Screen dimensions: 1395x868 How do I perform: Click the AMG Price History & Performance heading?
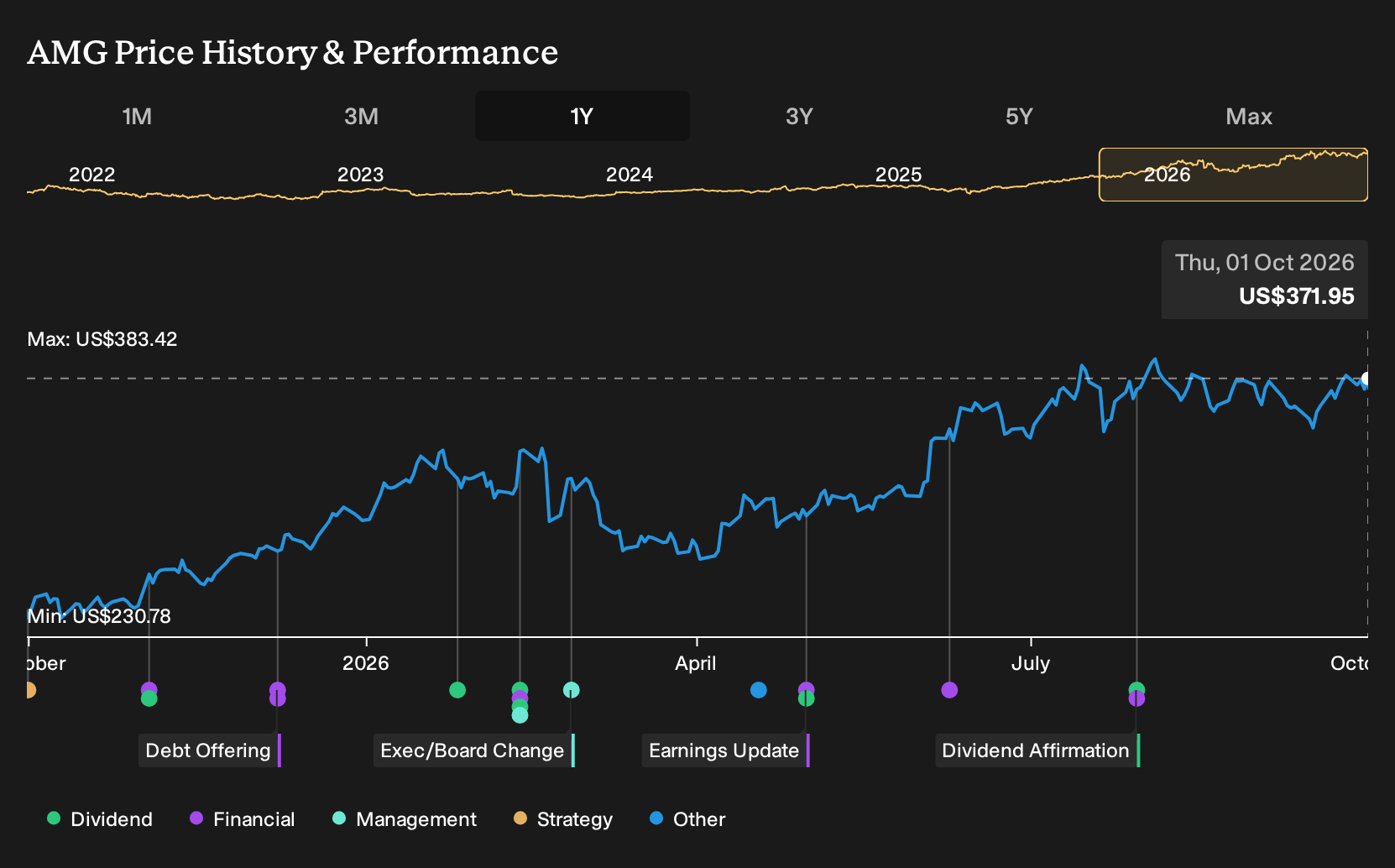click(293, 52)
